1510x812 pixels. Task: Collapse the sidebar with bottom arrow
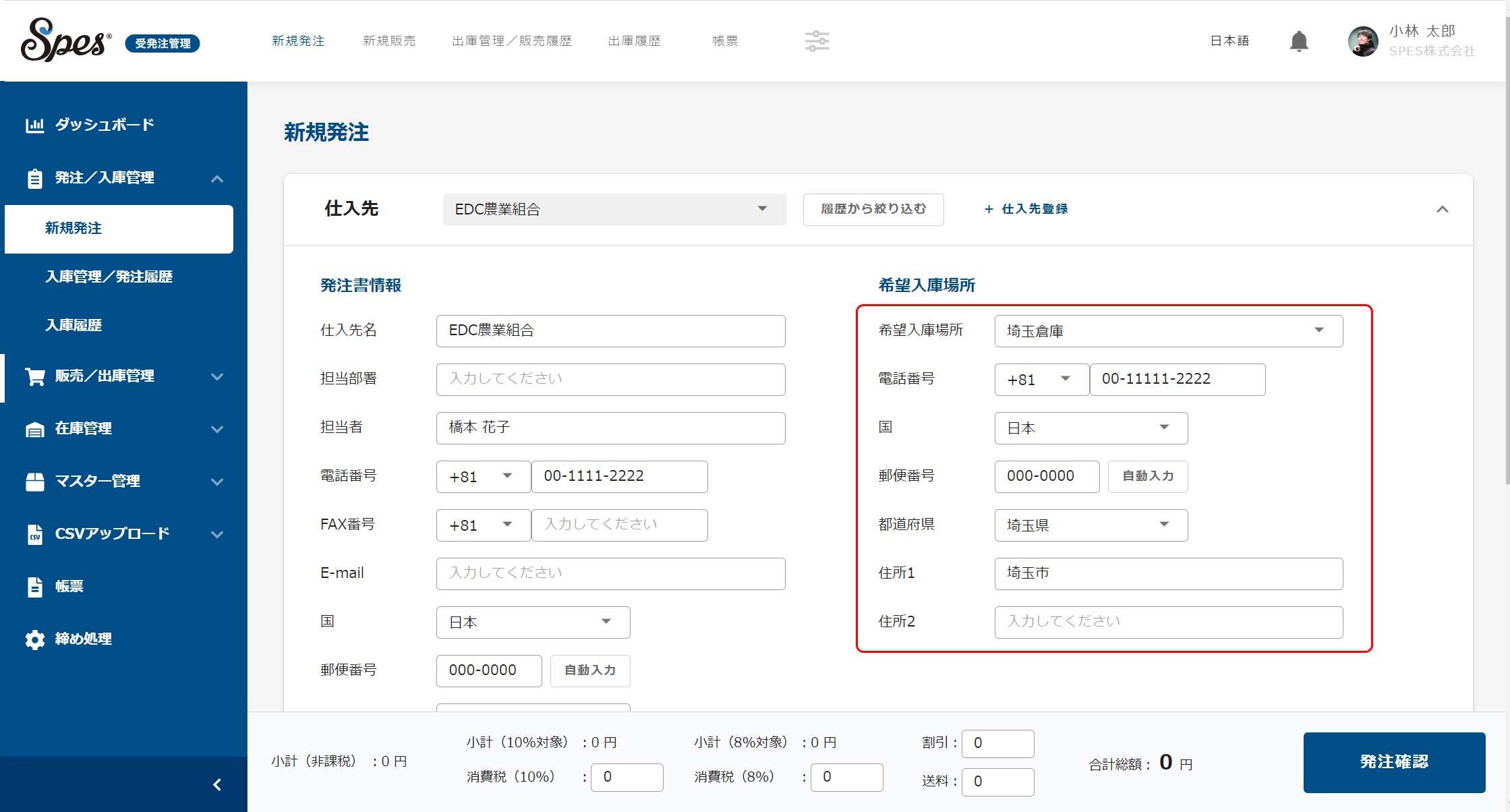pyautogui.click(x=217, y=784)
